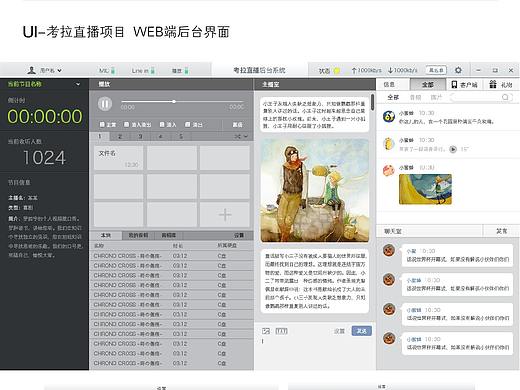Open the 礼物 tab with gift icon
This screenshot has height=390, width=520.
500,85
